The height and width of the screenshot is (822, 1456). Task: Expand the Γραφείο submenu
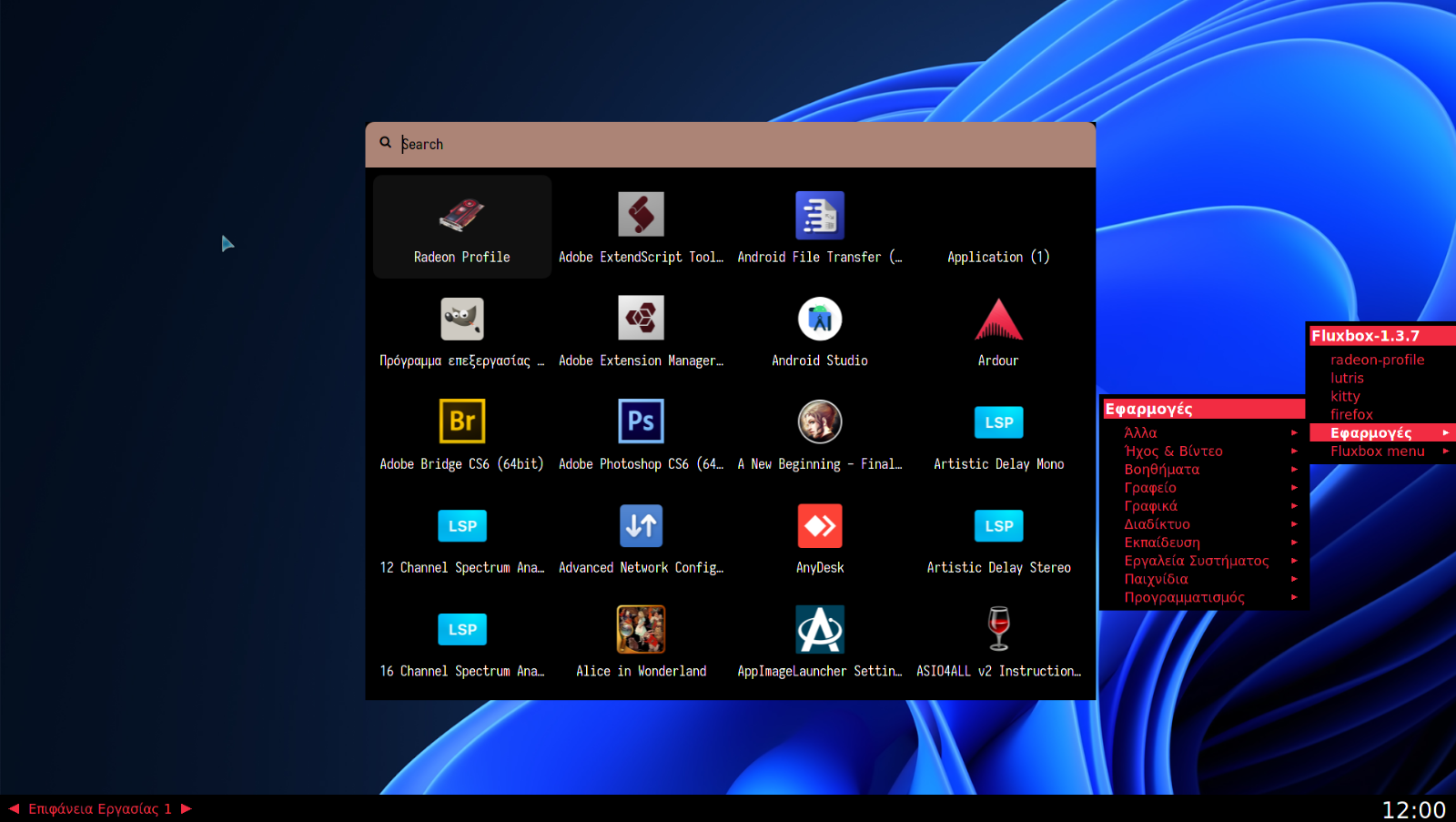point(1202,487)
